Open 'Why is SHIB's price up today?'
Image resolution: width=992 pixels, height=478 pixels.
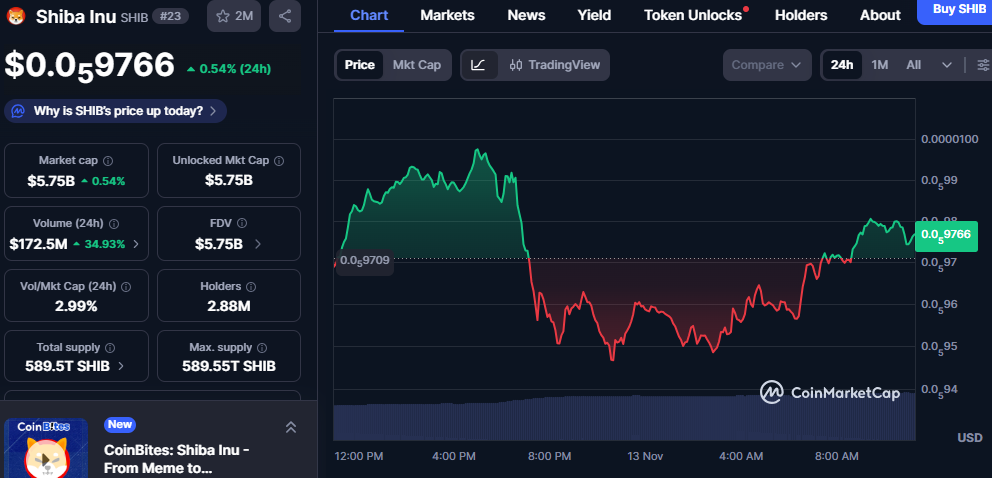(116, 111)
